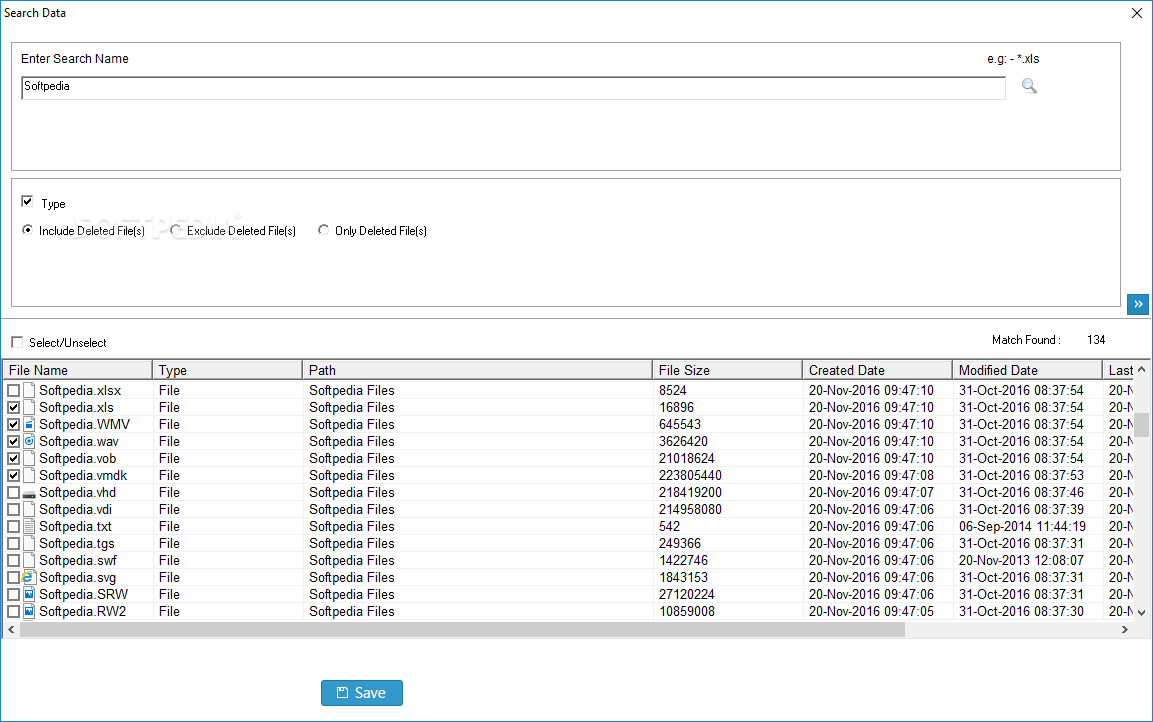Uncheck the Softpedia.xls row checkbox

pos(13,407)
